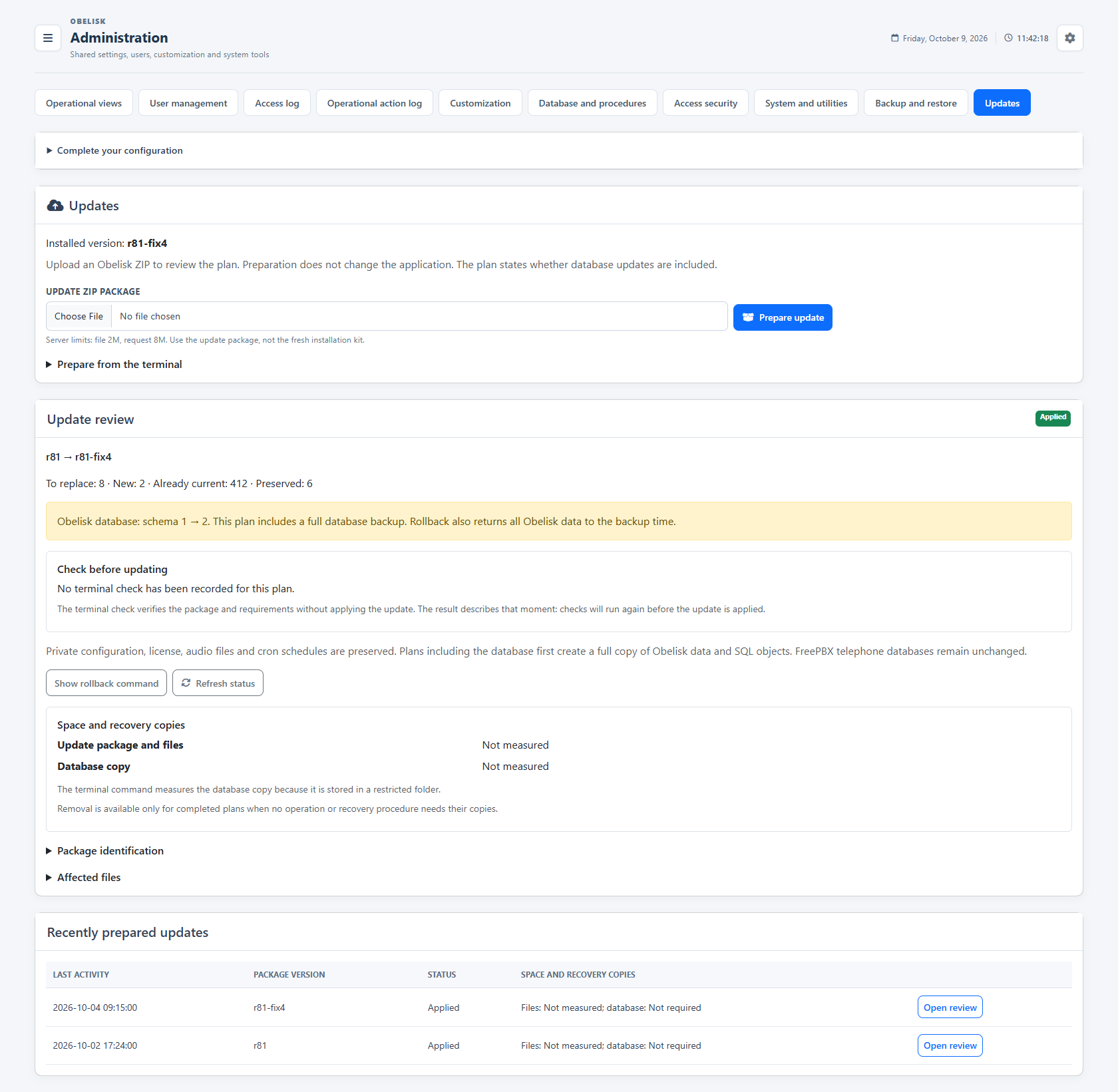Click Choose File for ZIP package
Viewport: 1118px width, 1092px height.
click(x=79, y=316)
